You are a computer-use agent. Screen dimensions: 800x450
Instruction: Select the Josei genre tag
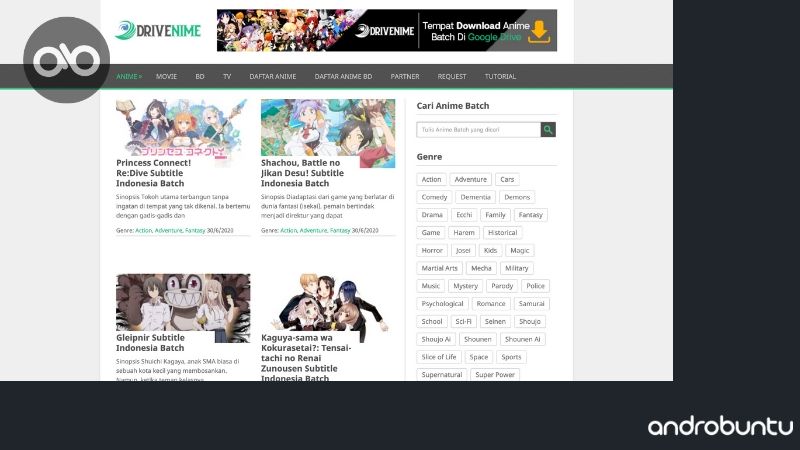pos(463,251)
